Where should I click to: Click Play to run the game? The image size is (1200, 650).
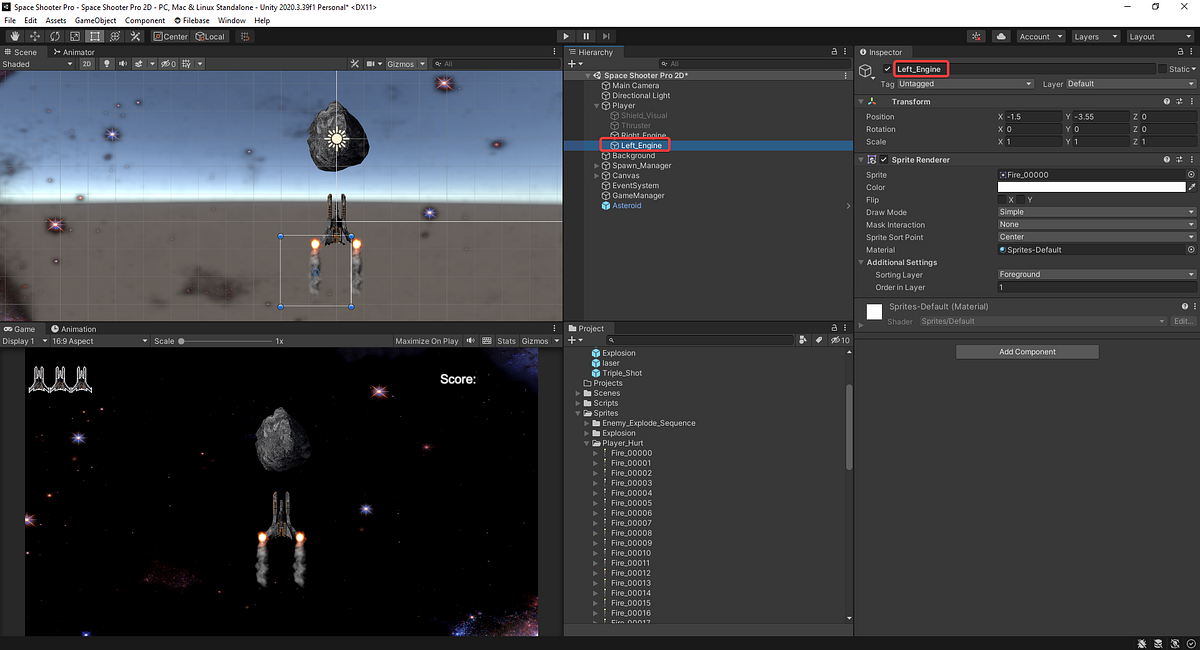(x=565, y=36)
